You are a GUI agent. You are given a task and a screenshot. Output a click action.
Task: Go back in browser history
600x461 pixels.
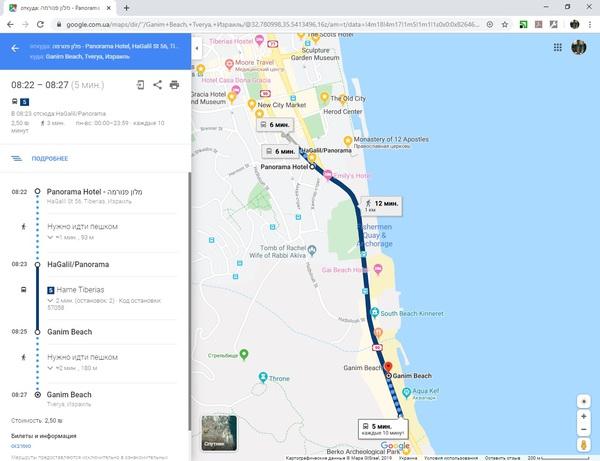[10, 24]
